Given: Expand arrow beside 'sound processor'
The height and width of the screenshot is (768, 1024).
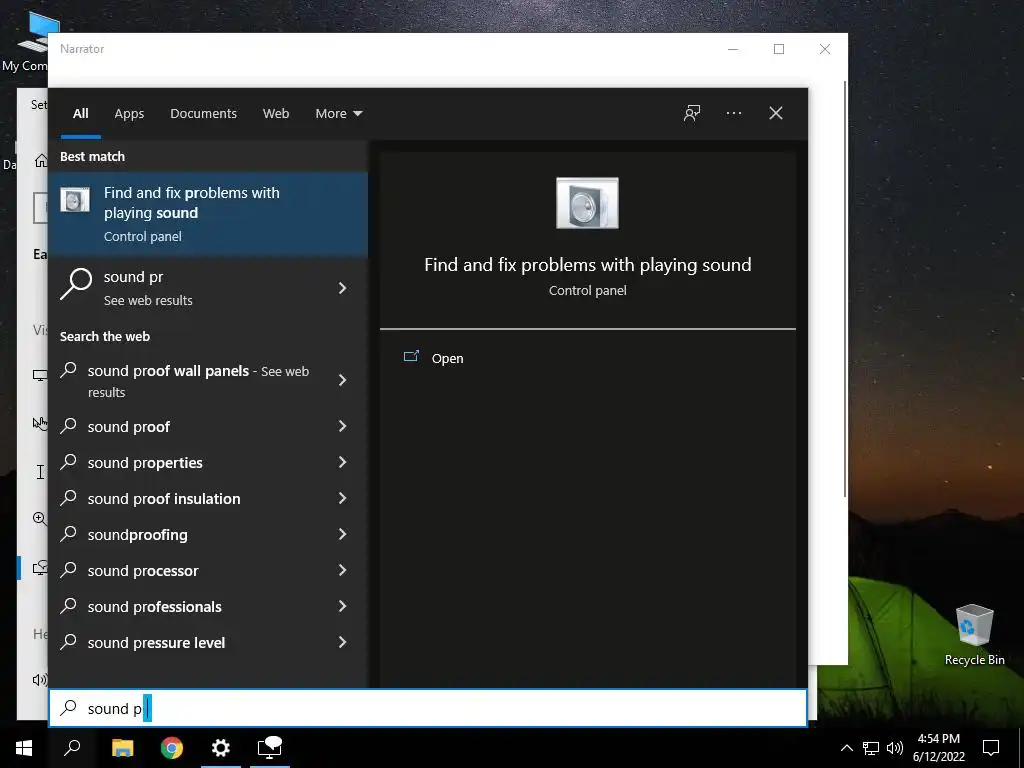Looking at the screenshot, I should point(342,570).
